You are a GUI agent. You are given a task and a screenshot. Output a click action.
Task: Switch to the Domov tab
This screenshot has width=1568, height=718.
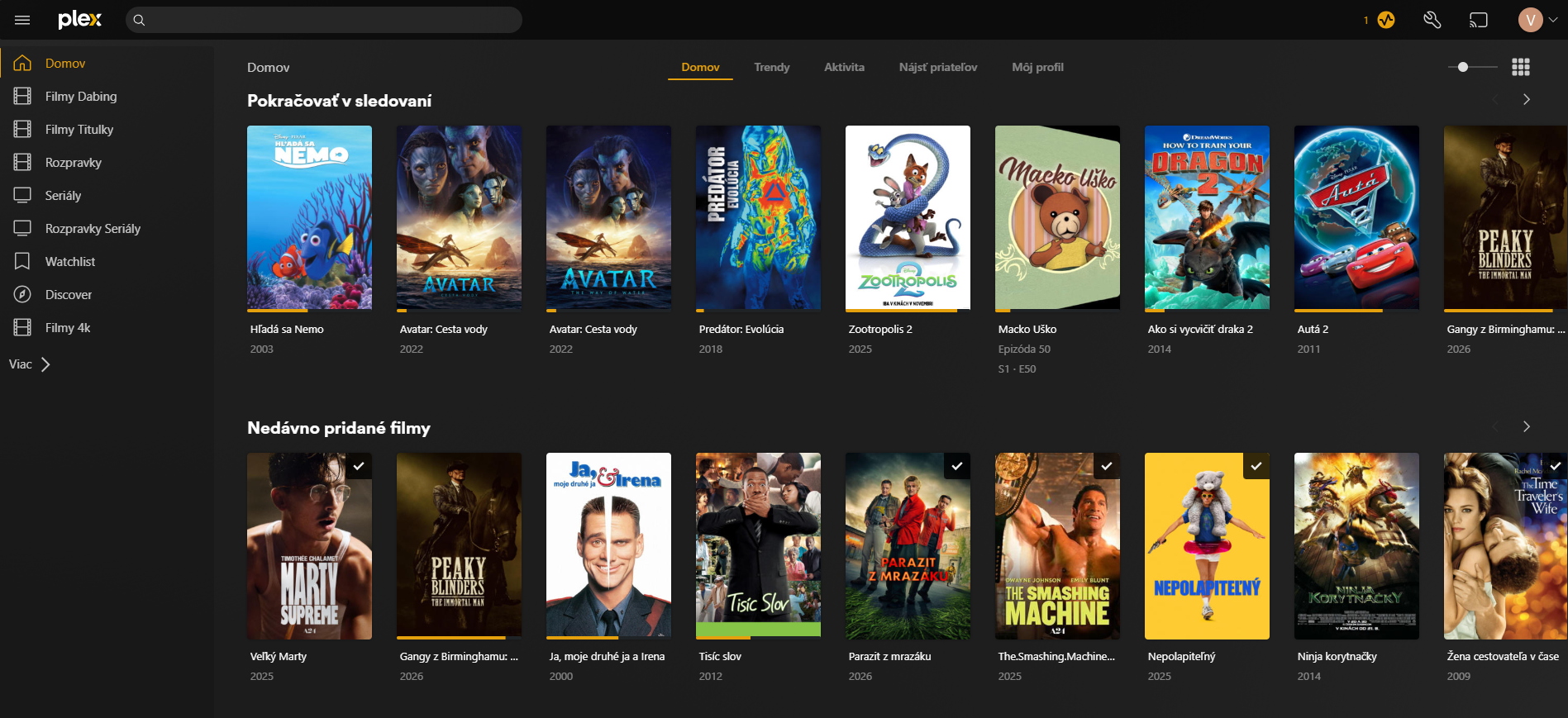coord(700,67)
